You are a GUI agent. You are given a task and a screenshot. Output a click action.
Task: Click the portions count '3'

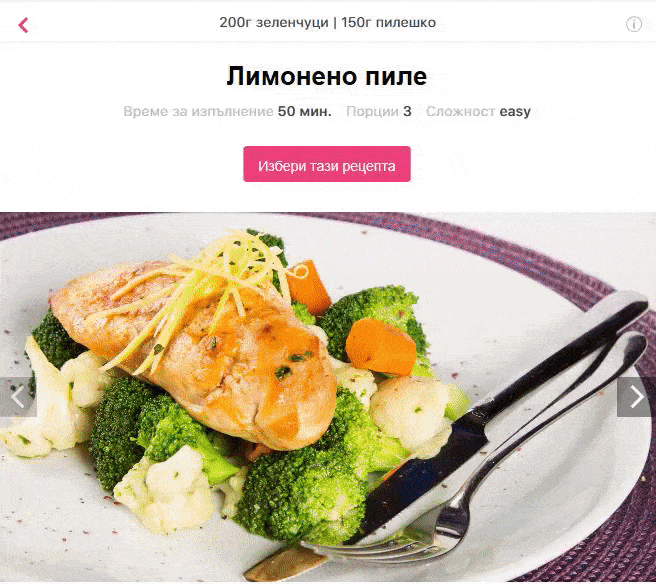[x=407, y=111]
